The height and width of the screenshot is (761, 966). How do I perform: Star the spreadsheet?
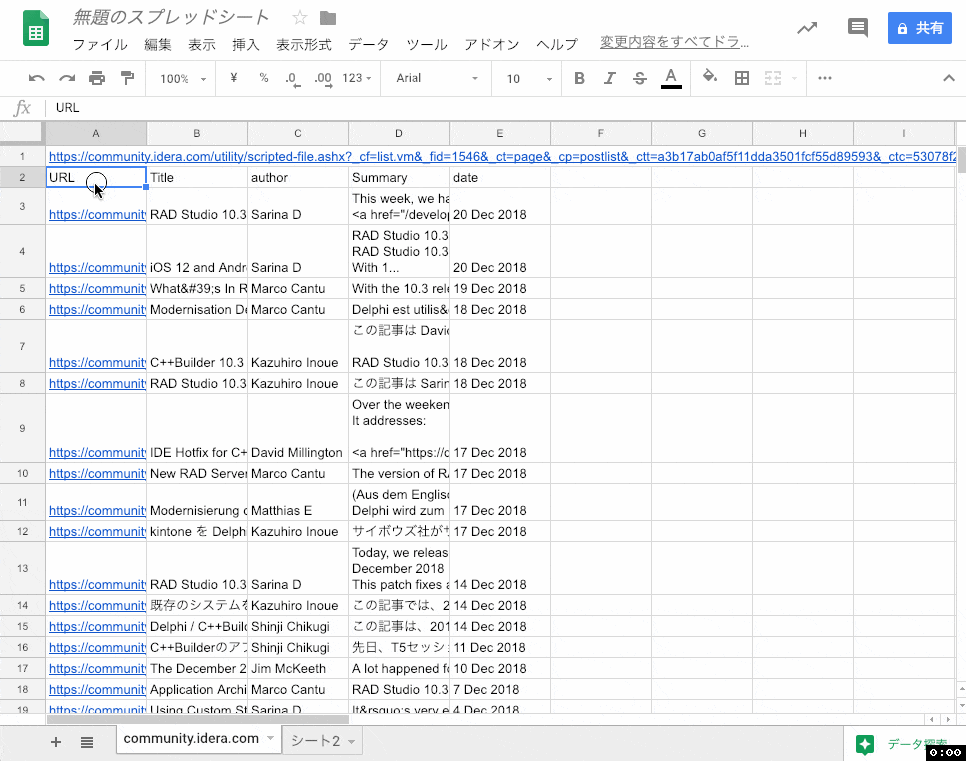300,18
